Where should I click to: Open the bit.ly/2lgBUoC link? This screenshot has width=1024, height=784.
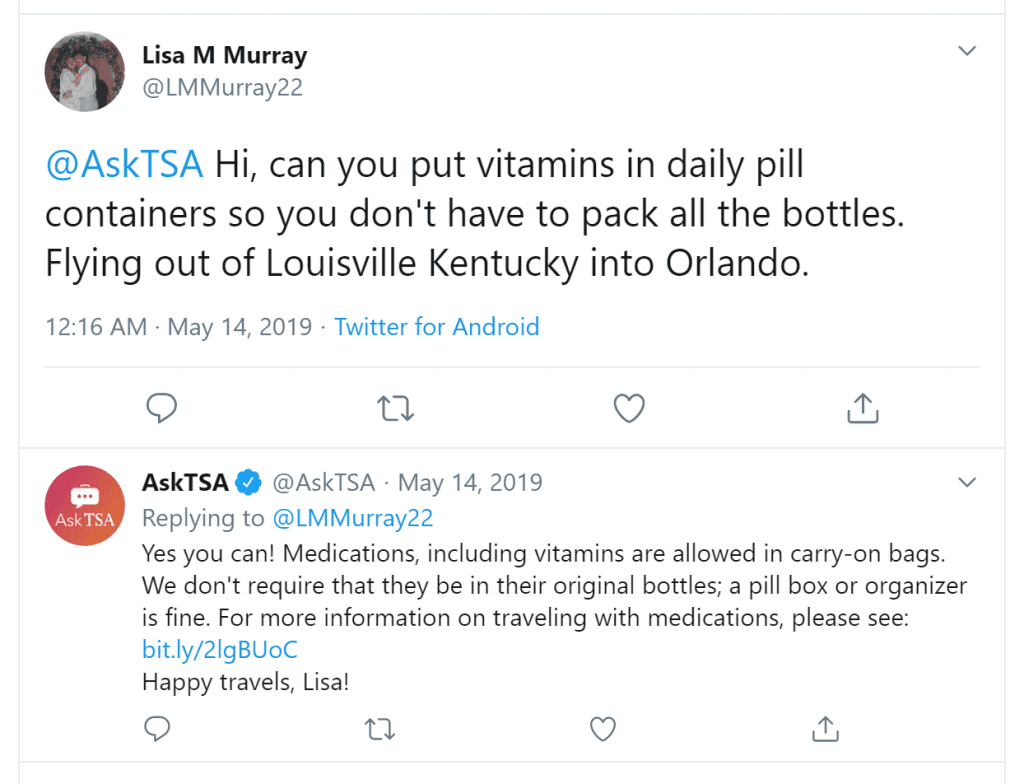click(x=219, y=649)
